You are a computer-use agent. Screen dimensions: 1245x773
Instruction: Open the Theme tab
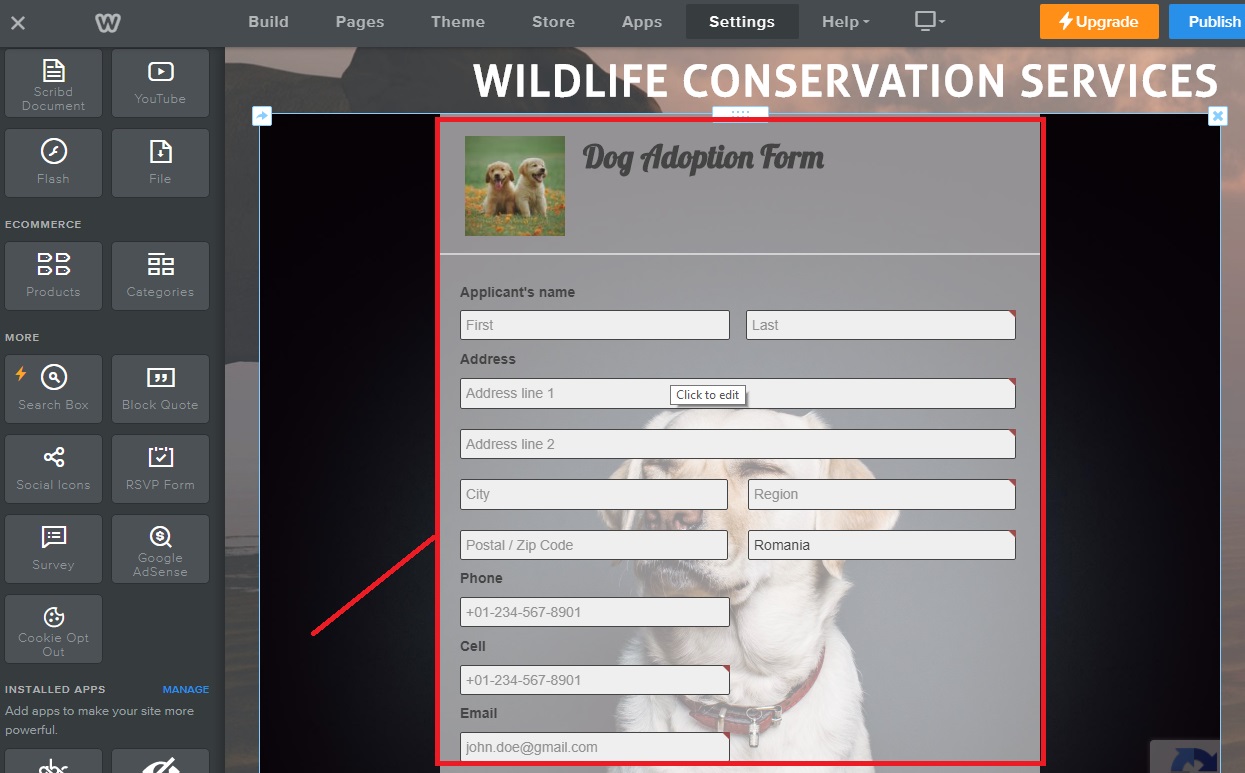[458, 22]
